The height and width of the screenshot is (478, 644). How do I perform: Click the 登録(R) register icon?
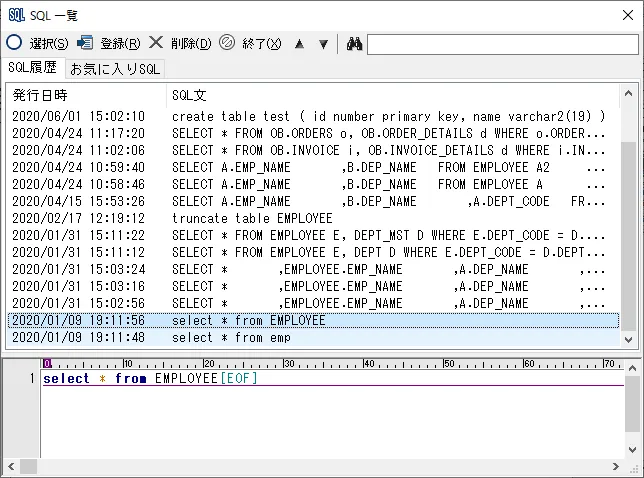85,42
